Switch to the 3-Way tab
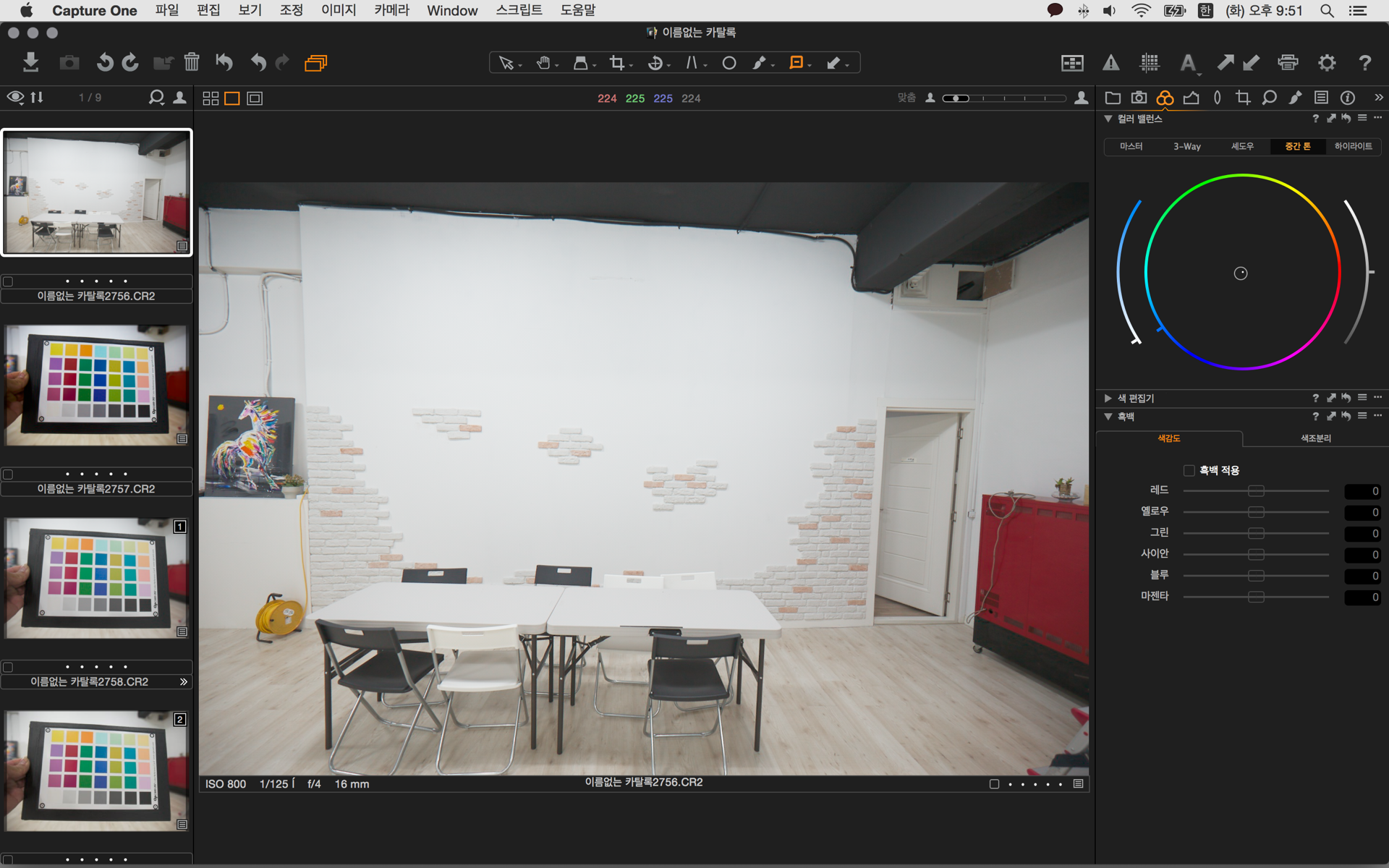The image size is (1389, 868). point(1186,146)
